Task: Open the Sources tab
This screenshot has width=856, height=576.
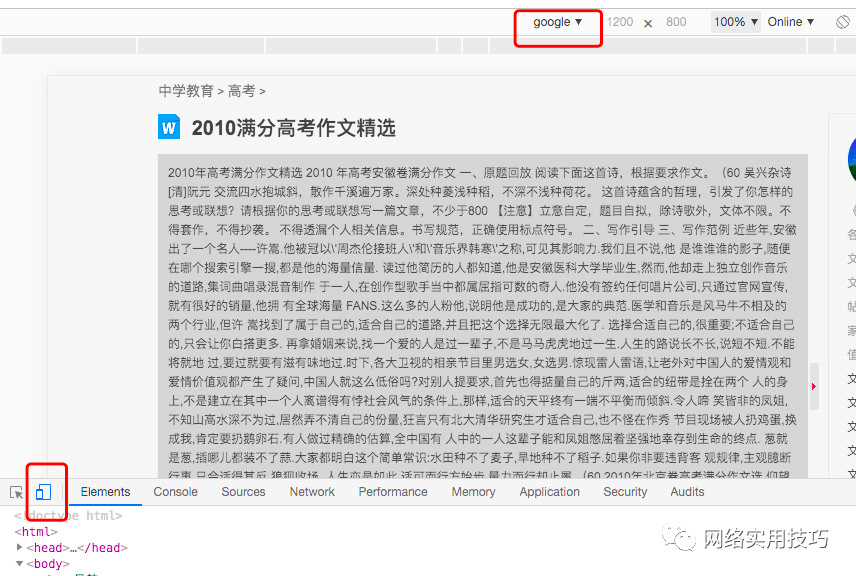Action: coord(243,492)
